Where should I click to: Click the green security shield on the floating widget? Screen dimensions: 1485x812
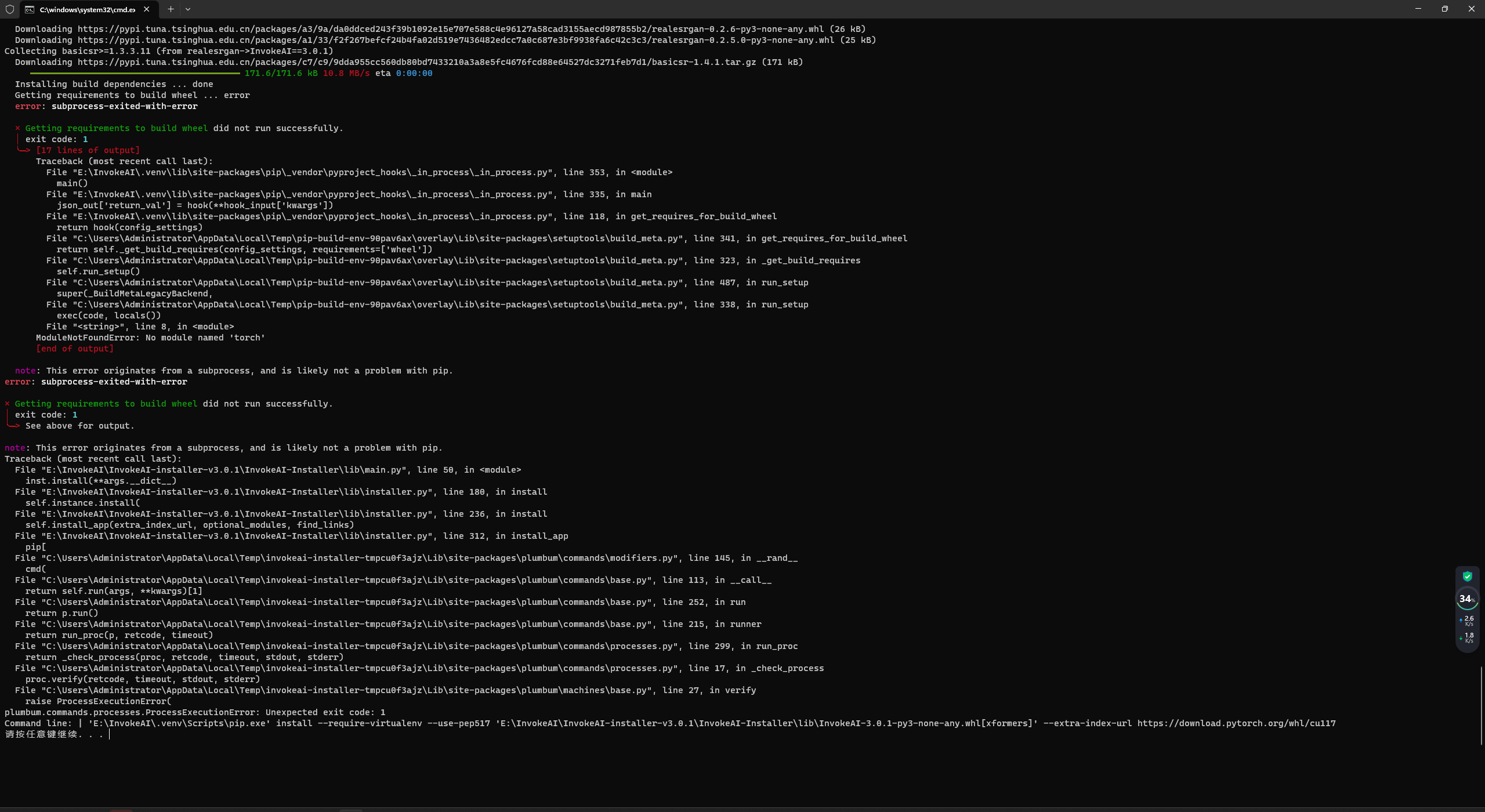1467,576
